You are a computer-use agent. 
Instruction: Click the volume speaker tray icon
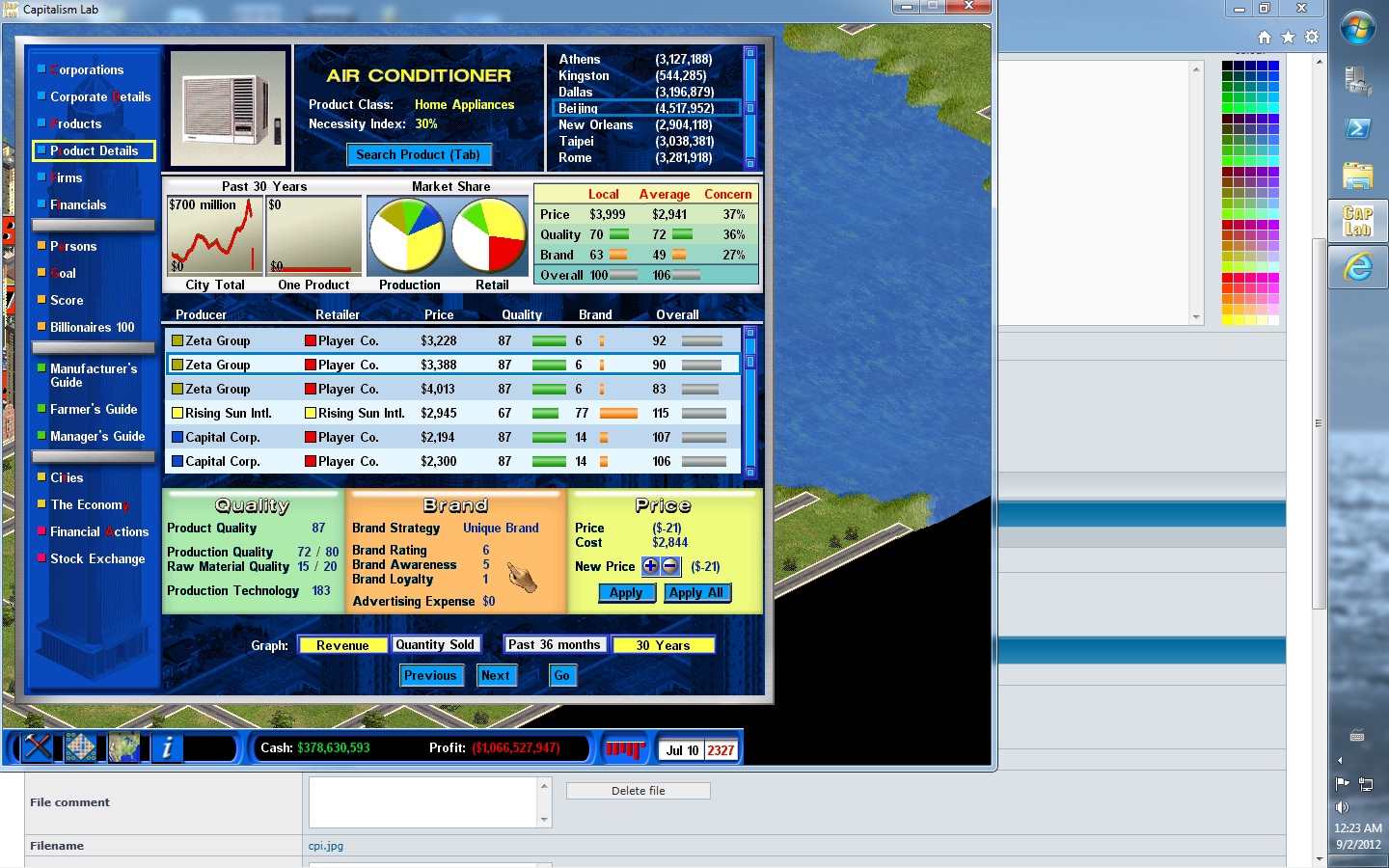tap(1342, 807)
